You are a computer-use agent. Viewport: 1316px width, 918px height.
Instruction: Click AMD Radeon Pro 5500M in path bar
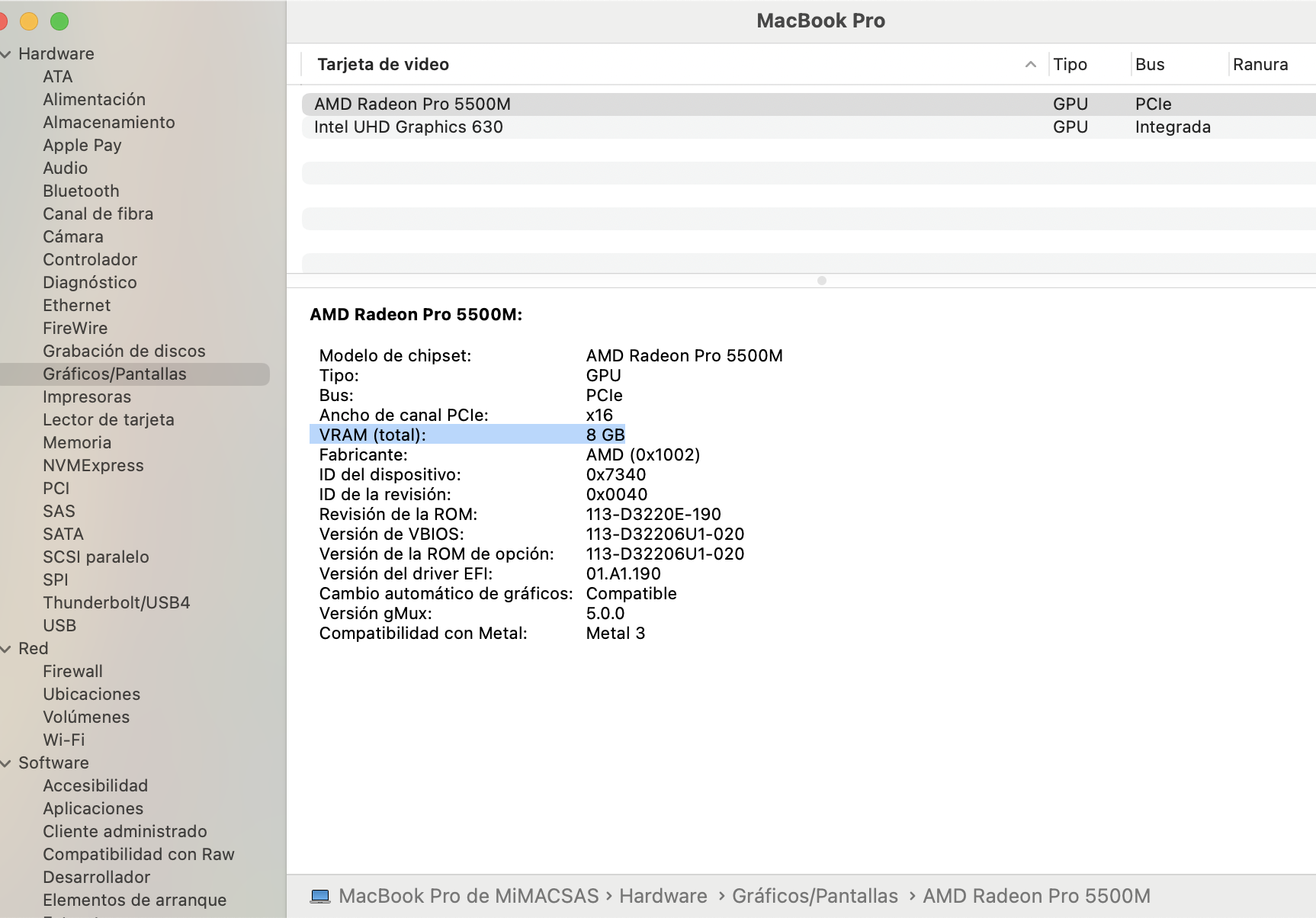(x=1037, y=896)
